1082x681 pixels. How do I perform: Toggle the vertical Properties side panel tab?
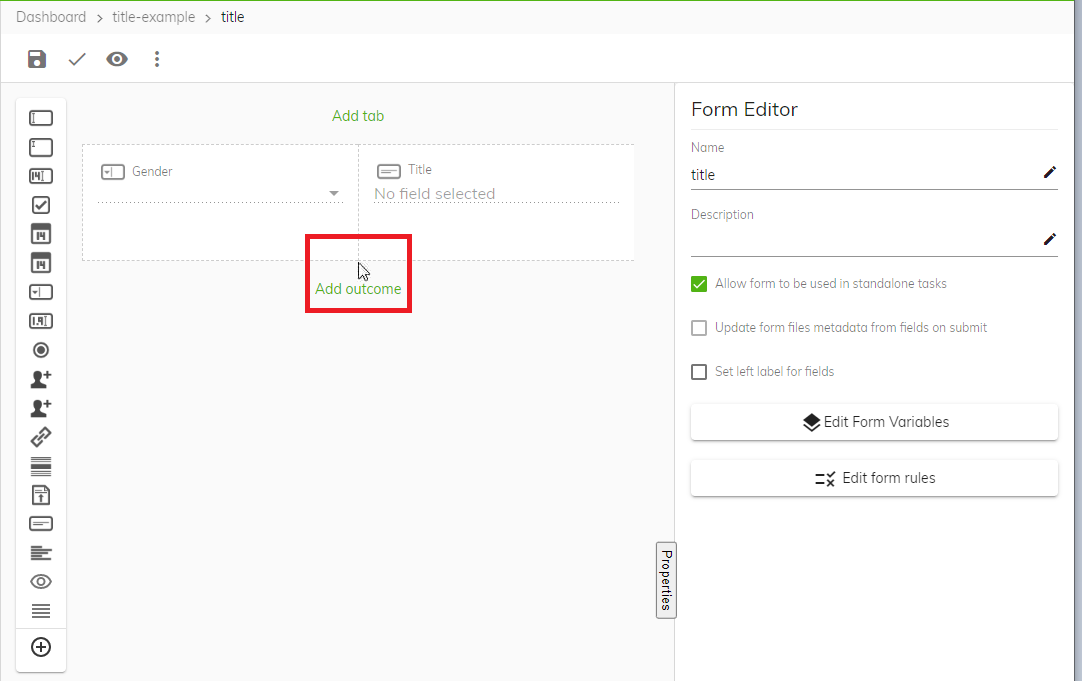(x=666, y=580)
